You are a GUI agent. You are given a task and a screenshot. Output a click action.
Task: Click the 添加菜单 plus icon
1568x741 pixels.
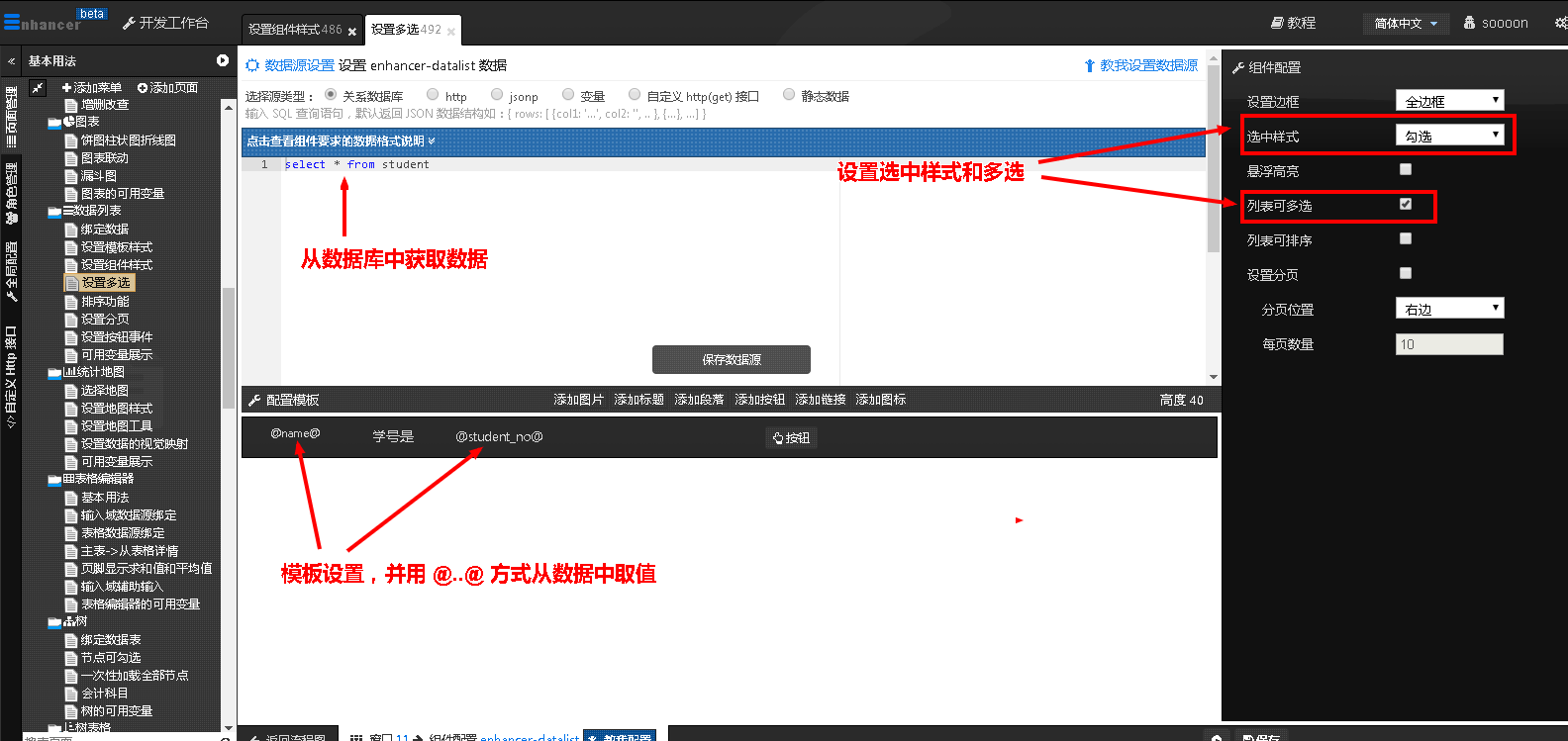[x=66, y=88]
